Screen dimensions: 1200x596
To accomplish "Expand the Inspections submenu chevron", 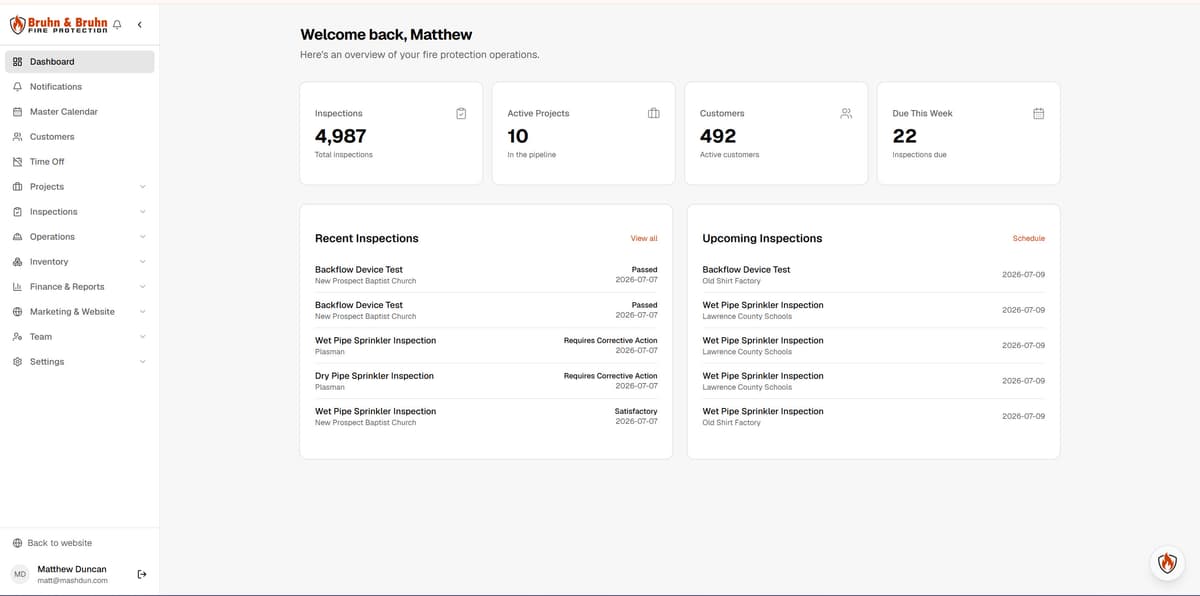I will click(142, 212).
